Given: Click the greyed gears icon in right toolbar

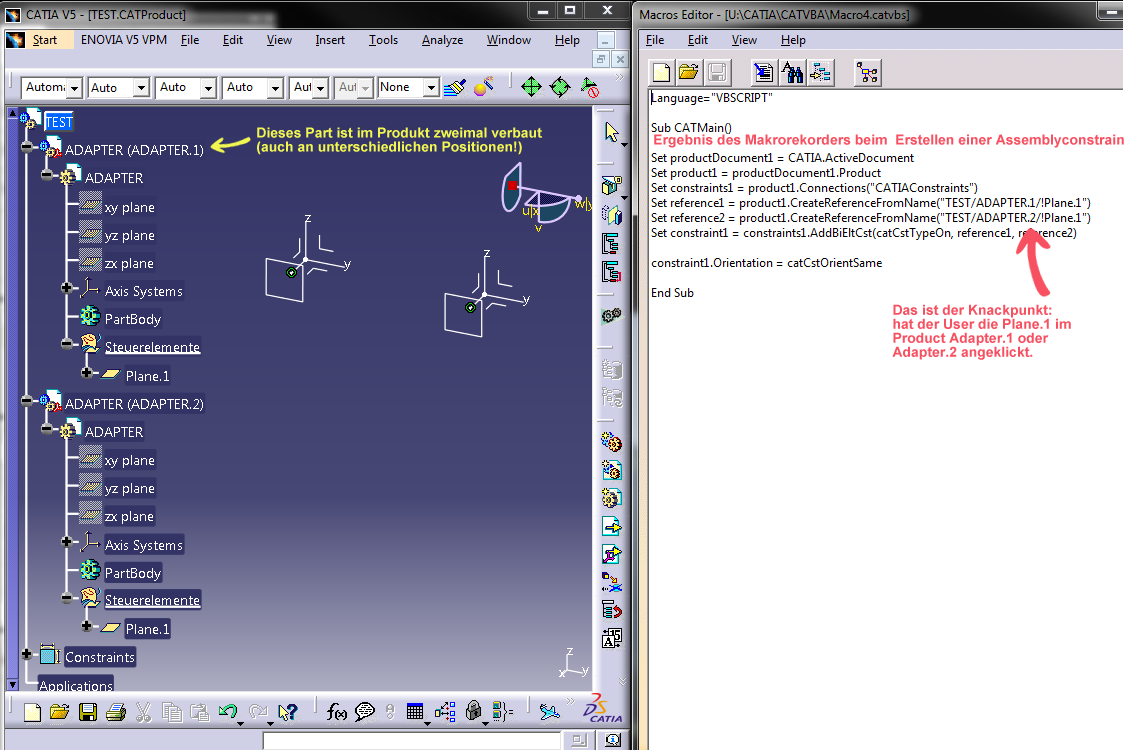Looking at the screenshot, I should (611, 315).
